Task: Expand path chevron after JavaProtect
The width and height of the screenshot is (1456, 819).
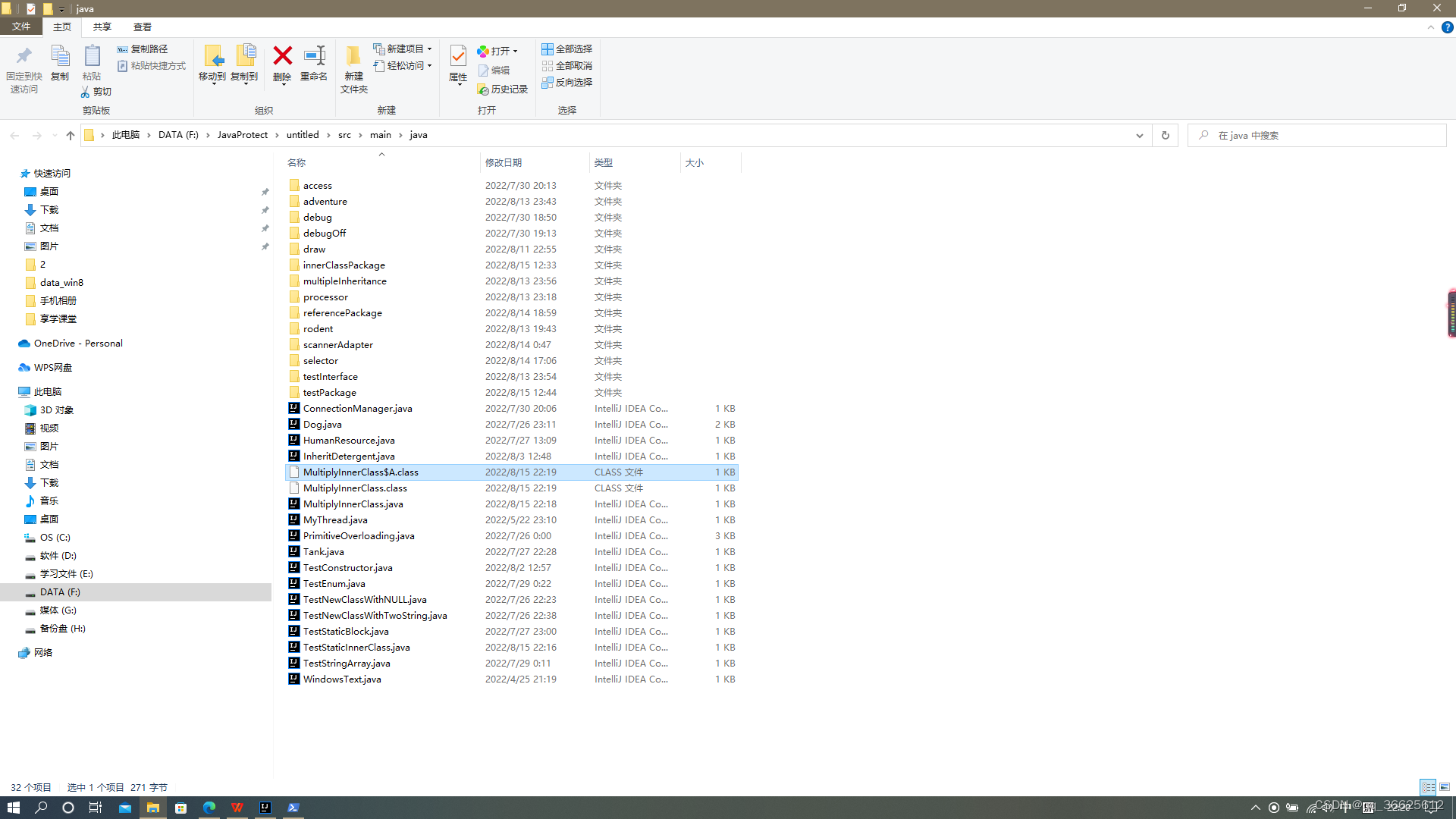Action: pos(278,135)
